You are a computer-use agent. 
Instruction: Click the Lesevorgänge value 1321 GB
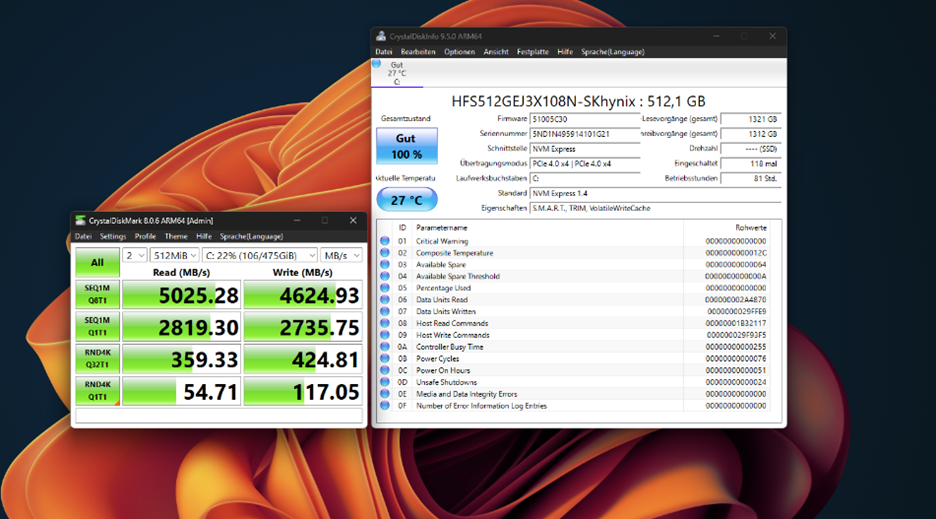pyautogui.click(x=751, y=119)
